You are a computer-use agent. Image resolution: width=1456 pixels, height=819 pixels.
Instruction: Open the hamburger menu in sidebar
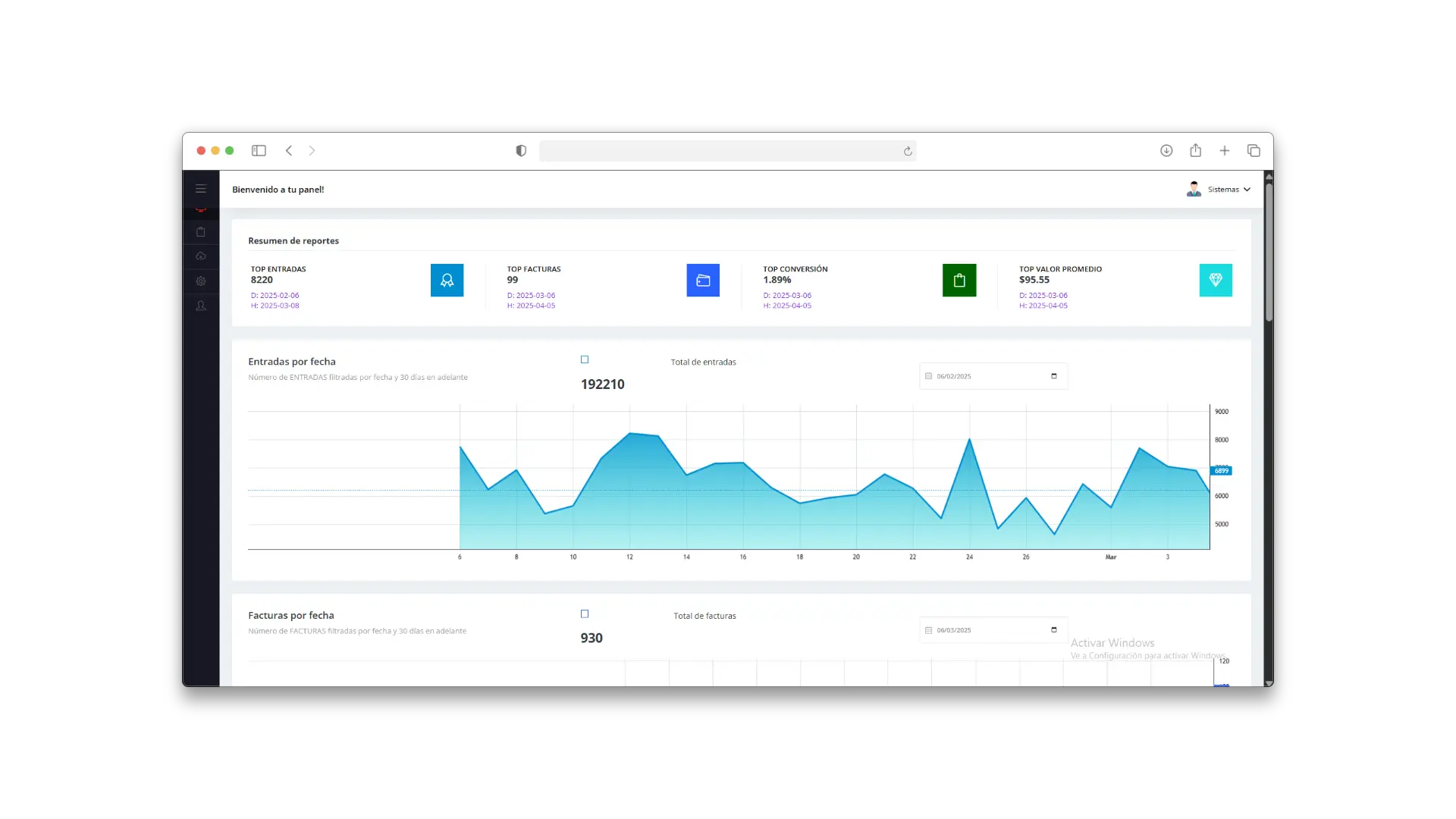pos(201,189)
